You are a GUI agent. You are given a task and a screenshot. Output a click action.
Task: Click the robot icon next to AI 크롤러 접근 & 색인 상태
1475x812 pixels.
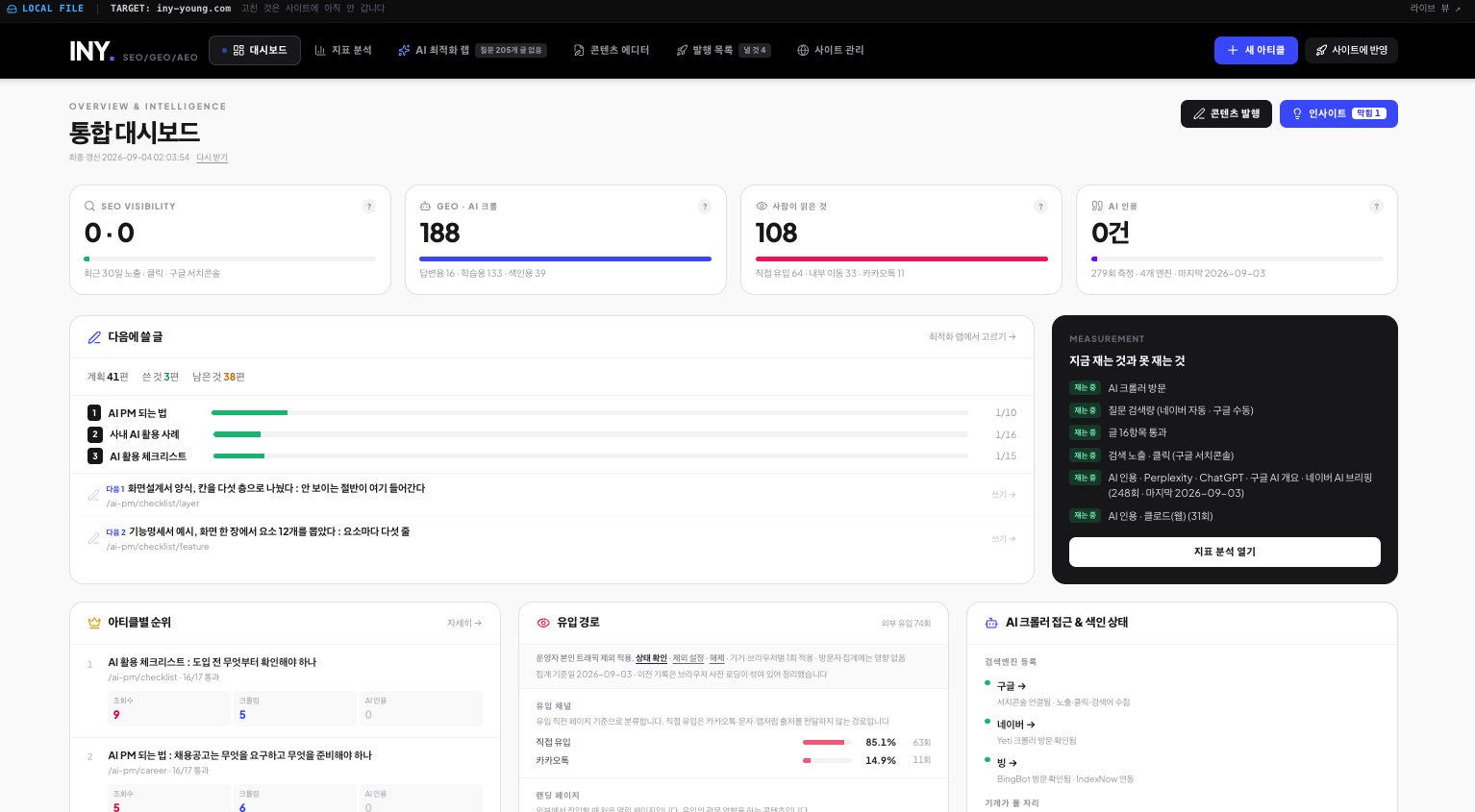coord(991,623)
